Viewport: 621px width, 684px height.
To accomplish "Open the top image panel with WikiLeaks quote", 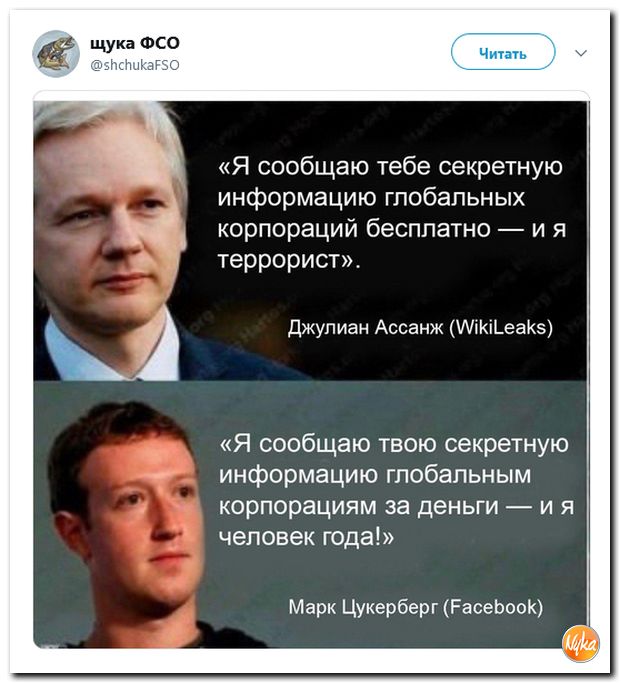I will click(x=310, y=240).
